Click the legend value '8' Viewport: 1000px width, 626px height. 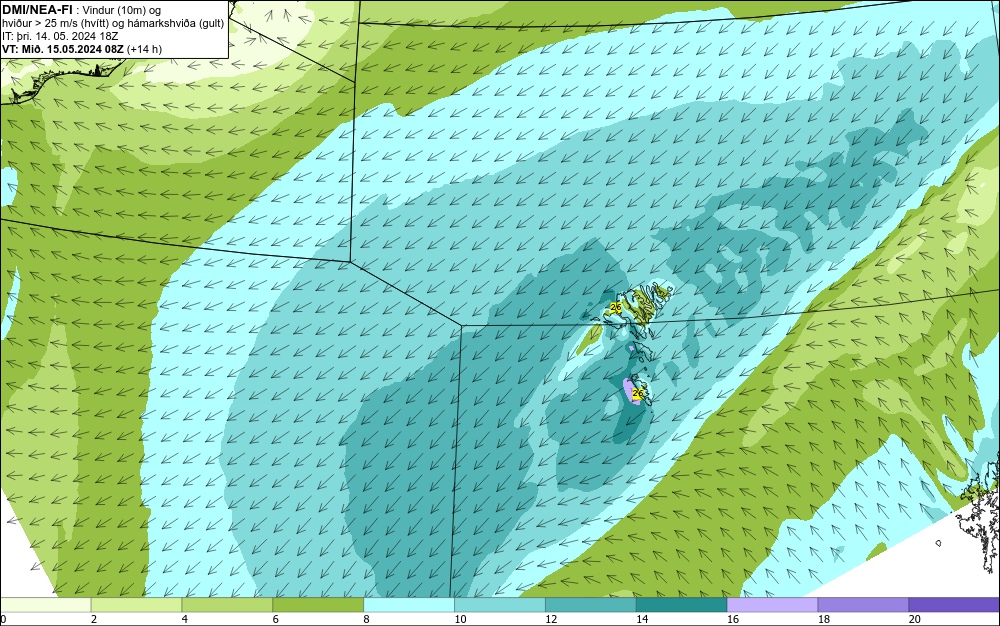point(366,619)
